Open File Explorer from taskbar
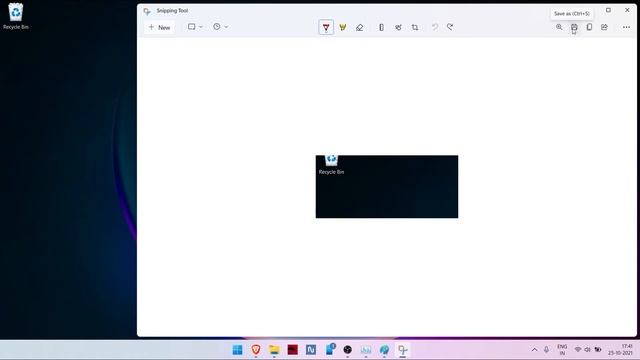640x360 pixels. click(x=274, y=350)
